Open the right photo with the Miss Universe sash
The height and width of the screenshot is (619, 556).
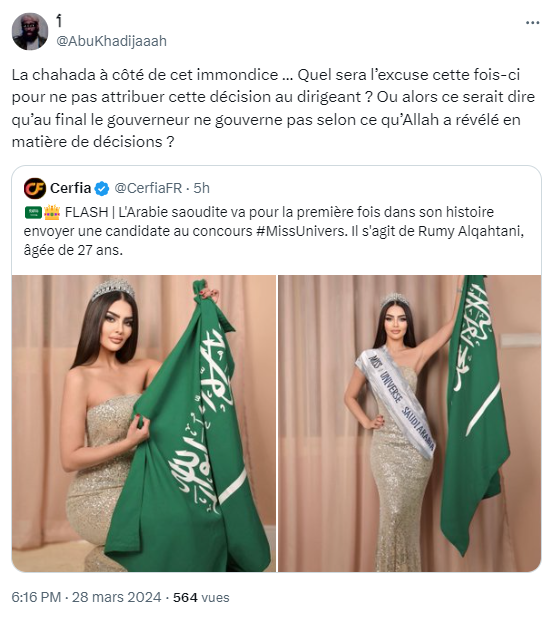point(409,423)
